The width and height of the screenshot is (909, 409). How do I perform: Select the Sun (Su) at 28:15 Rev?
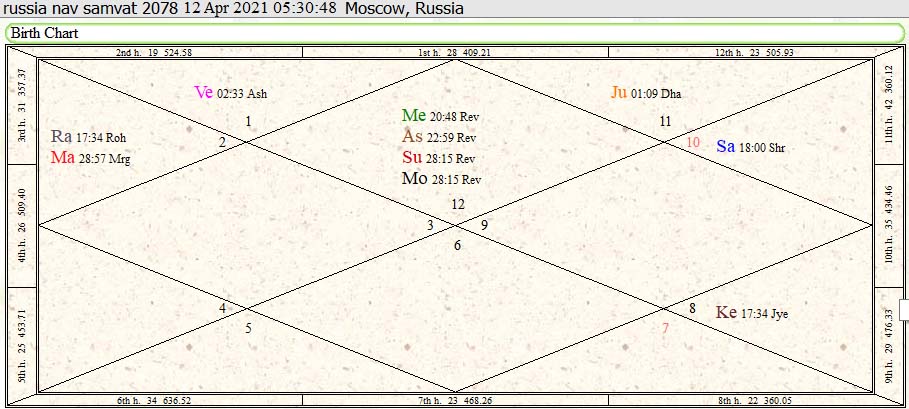(439, 158)
